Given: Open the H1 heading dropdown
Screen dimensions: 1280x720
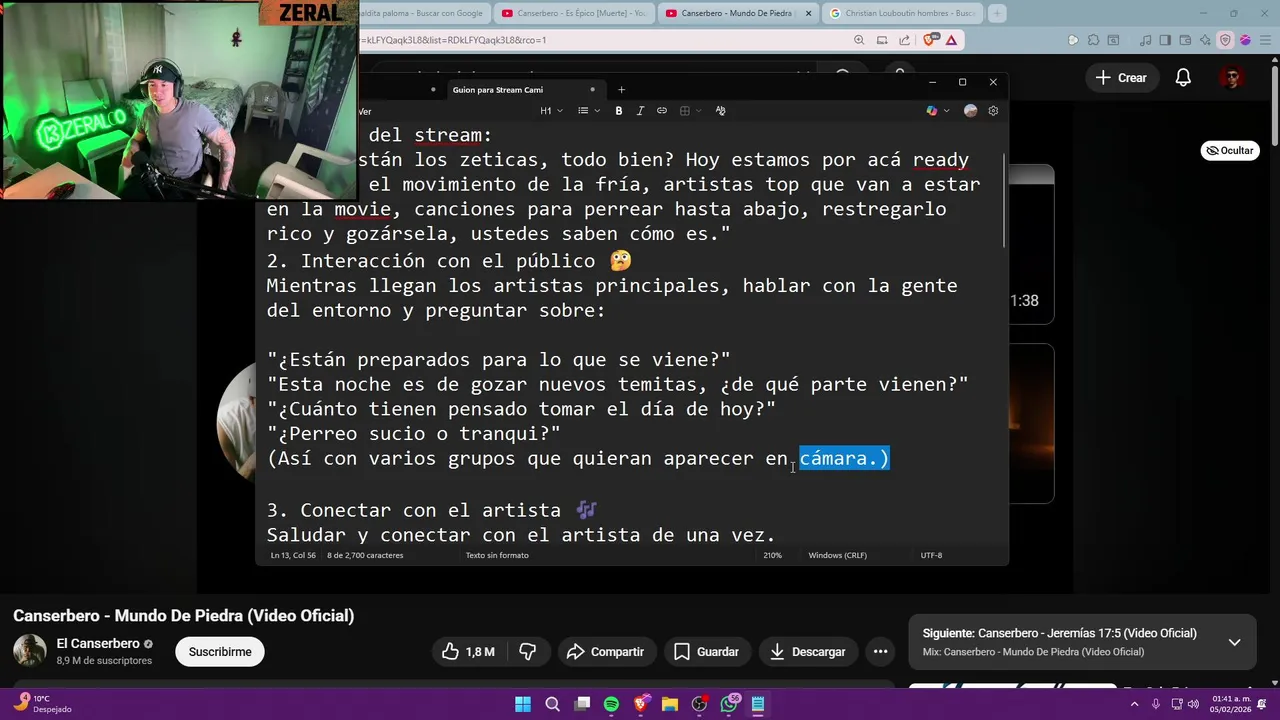Looking at the screenshot, I should (x=551, y=111).
